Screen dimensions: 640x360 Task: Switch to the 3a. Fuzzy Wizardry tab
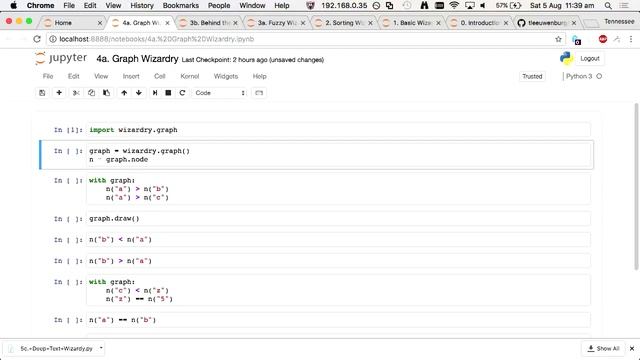276,23
